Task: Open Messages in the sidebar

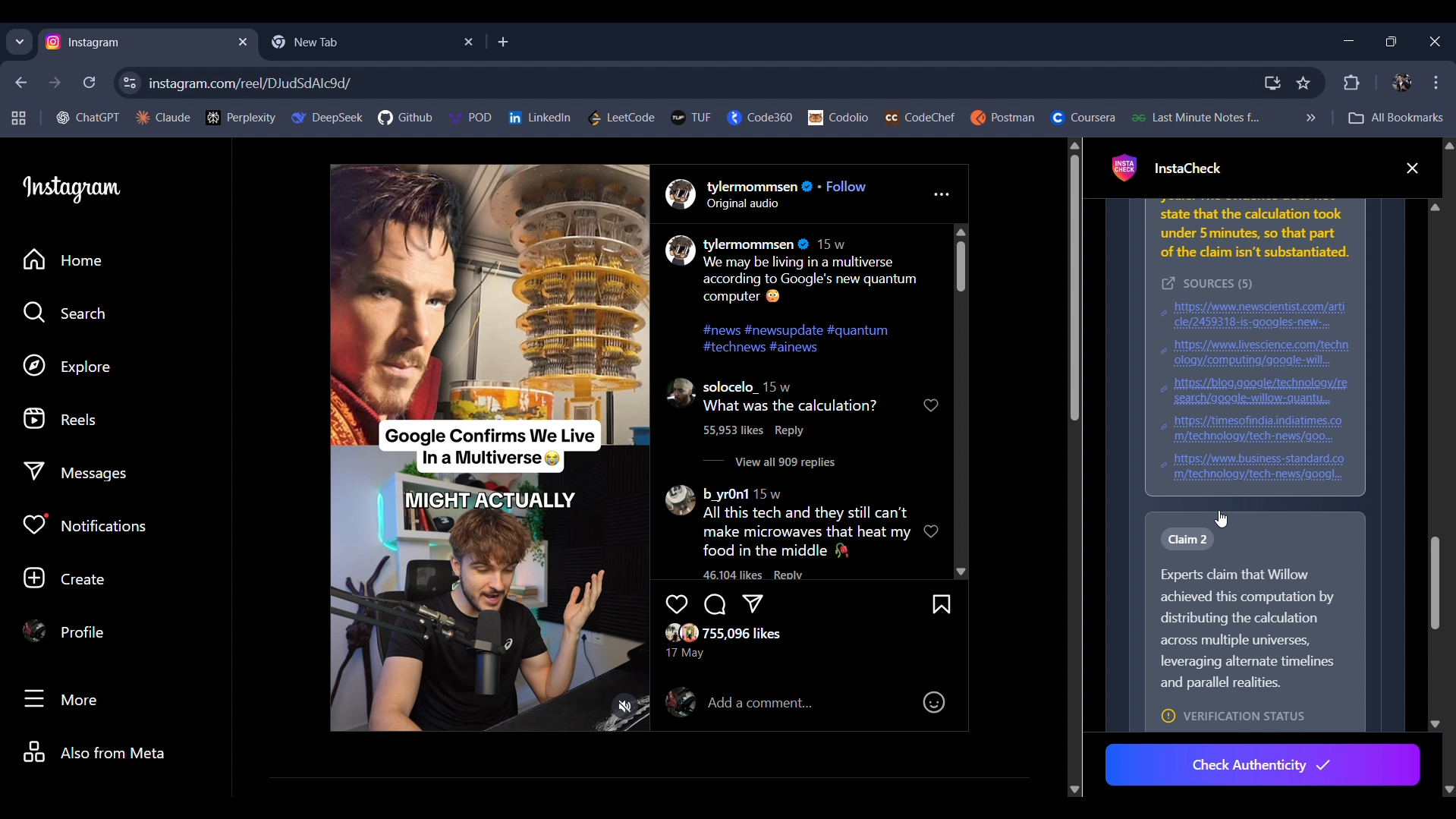Action: (74, 473)
